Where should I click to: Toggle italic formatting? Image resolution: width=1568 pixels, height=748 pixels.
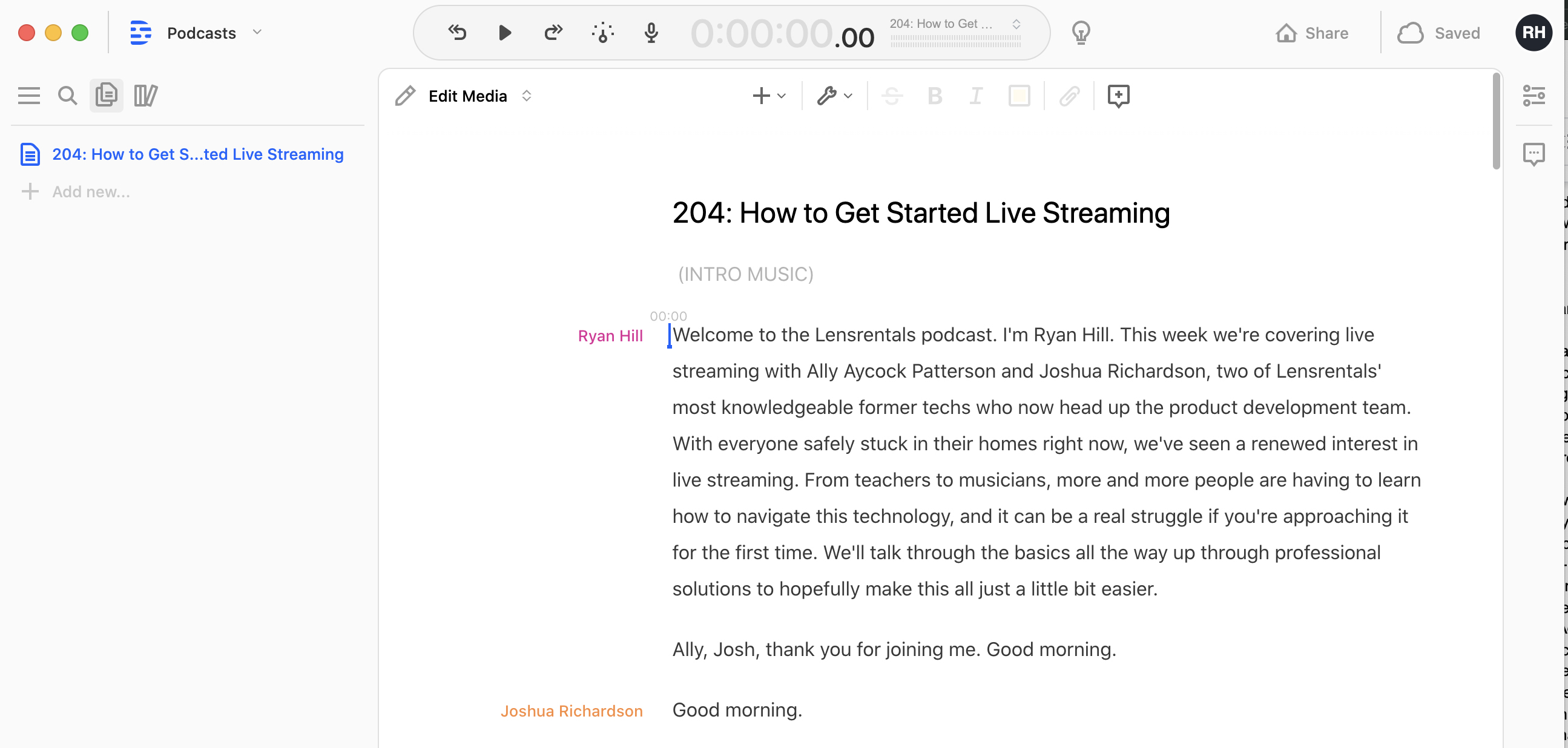tap(976, 96)
